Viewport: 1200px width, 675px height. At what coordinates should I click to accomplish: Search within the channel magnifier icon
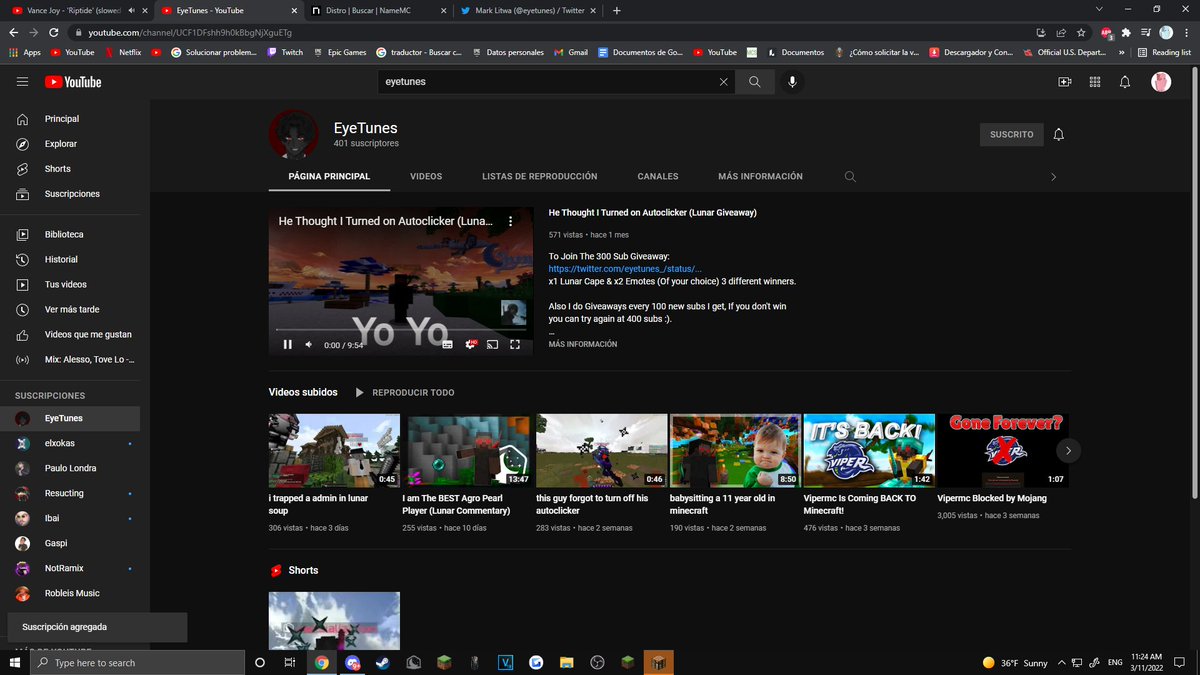pos(850,177)
